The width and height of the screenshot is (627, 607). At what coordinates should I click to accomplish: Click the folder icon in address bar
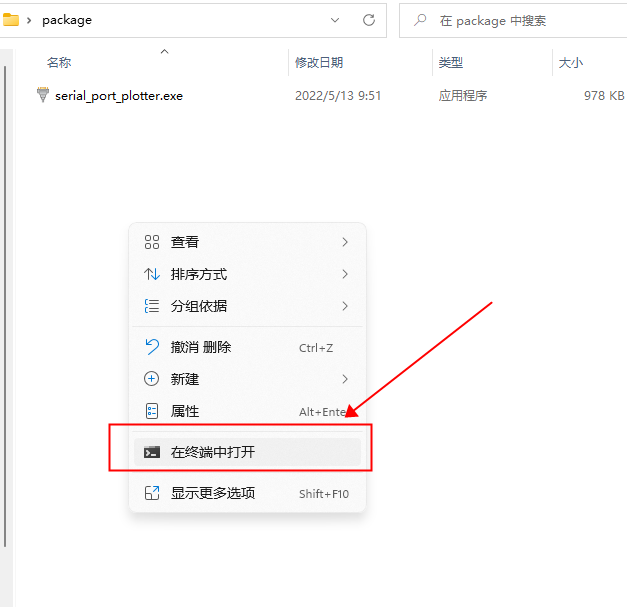click(10, 20)
